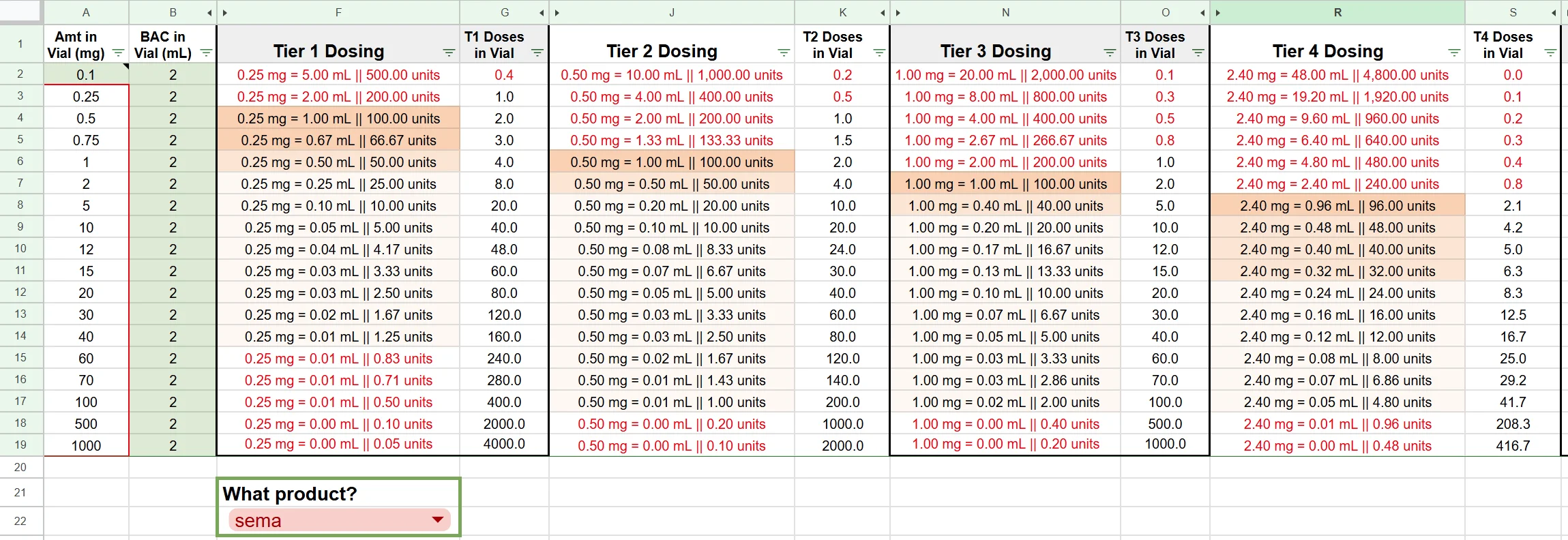Viewport: 1568px width, 540px height.
Task: Open filter icon for BAC in Vial column
Action: [206, 53]
